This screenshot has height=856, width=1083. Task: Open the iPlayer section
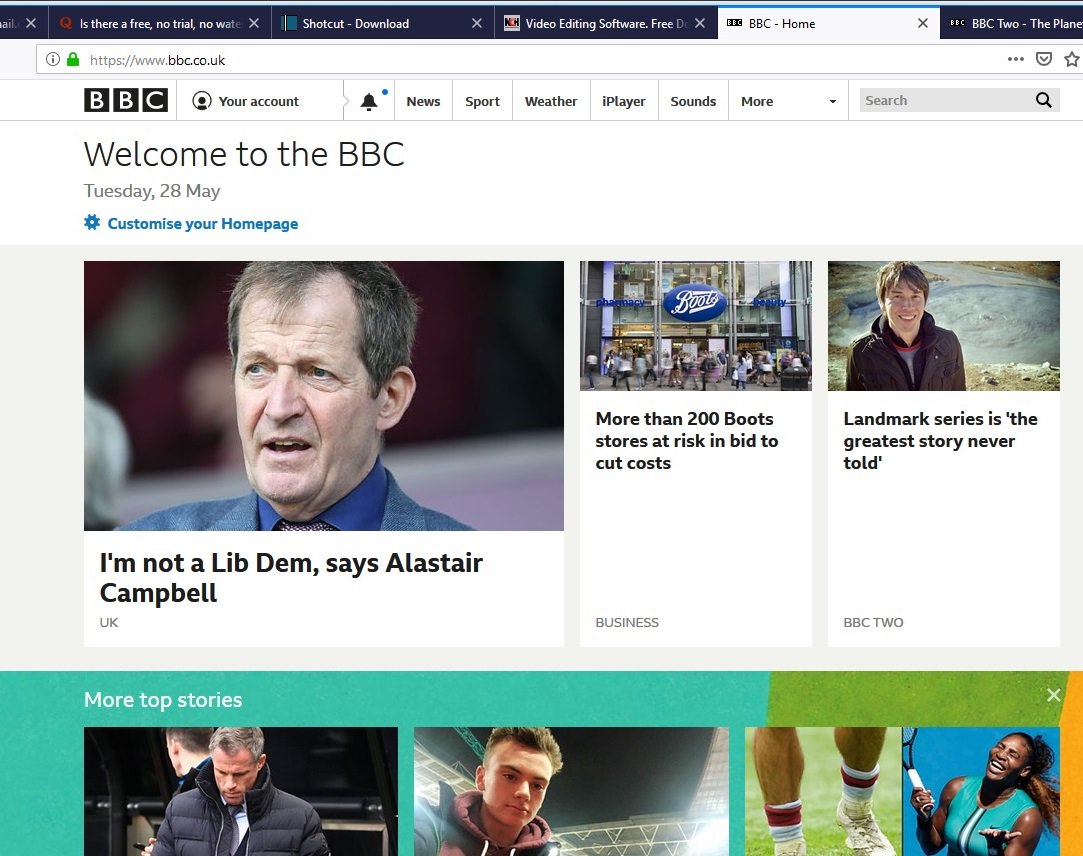point(624,101)
